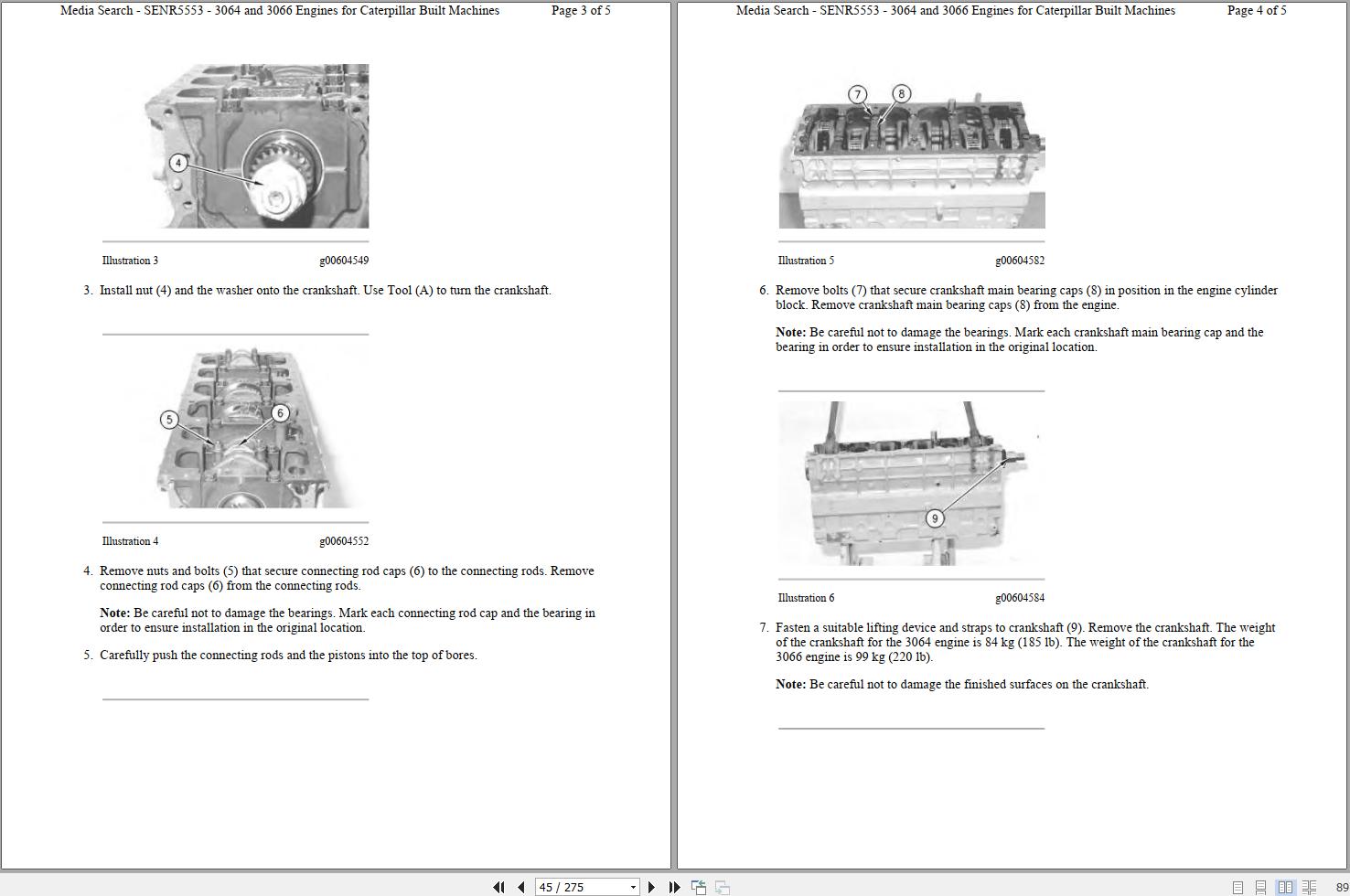Click the main bearing cap Note paragraph

pyautogui.click(x=1020, y=339)
